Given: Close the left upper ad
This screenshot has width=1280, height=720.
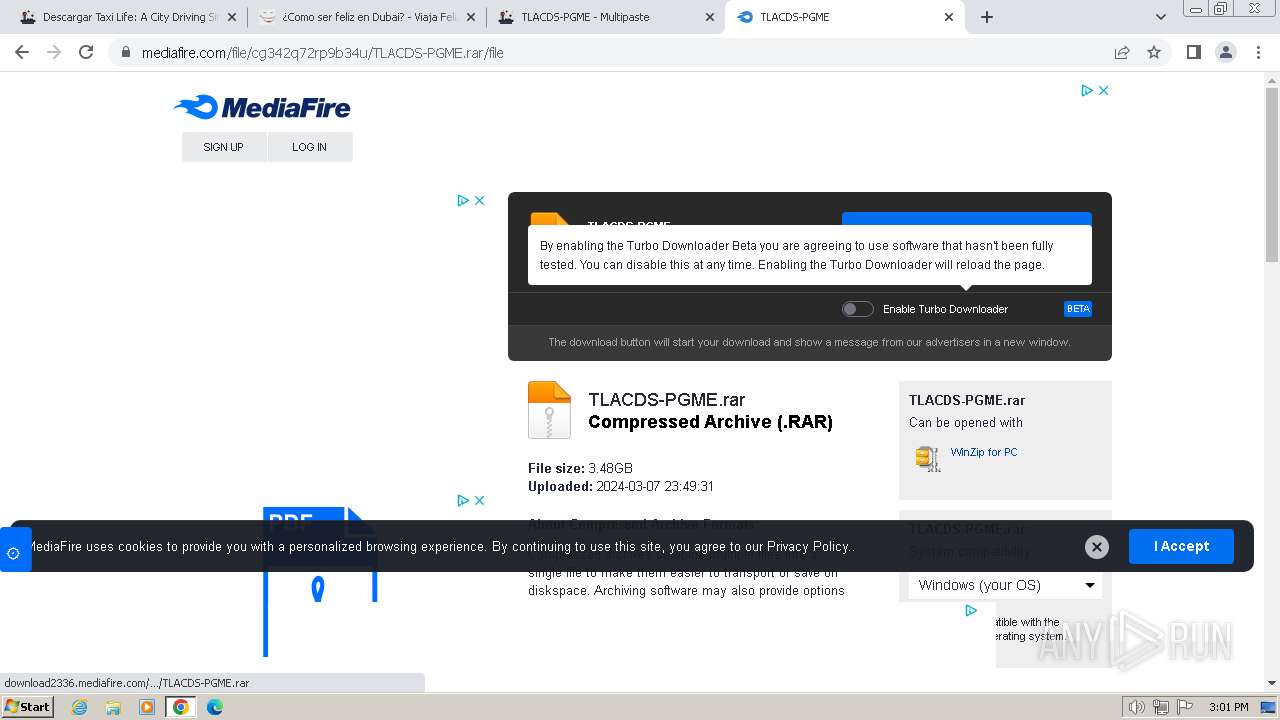Looking at the screenshot, I should [480, 200].
